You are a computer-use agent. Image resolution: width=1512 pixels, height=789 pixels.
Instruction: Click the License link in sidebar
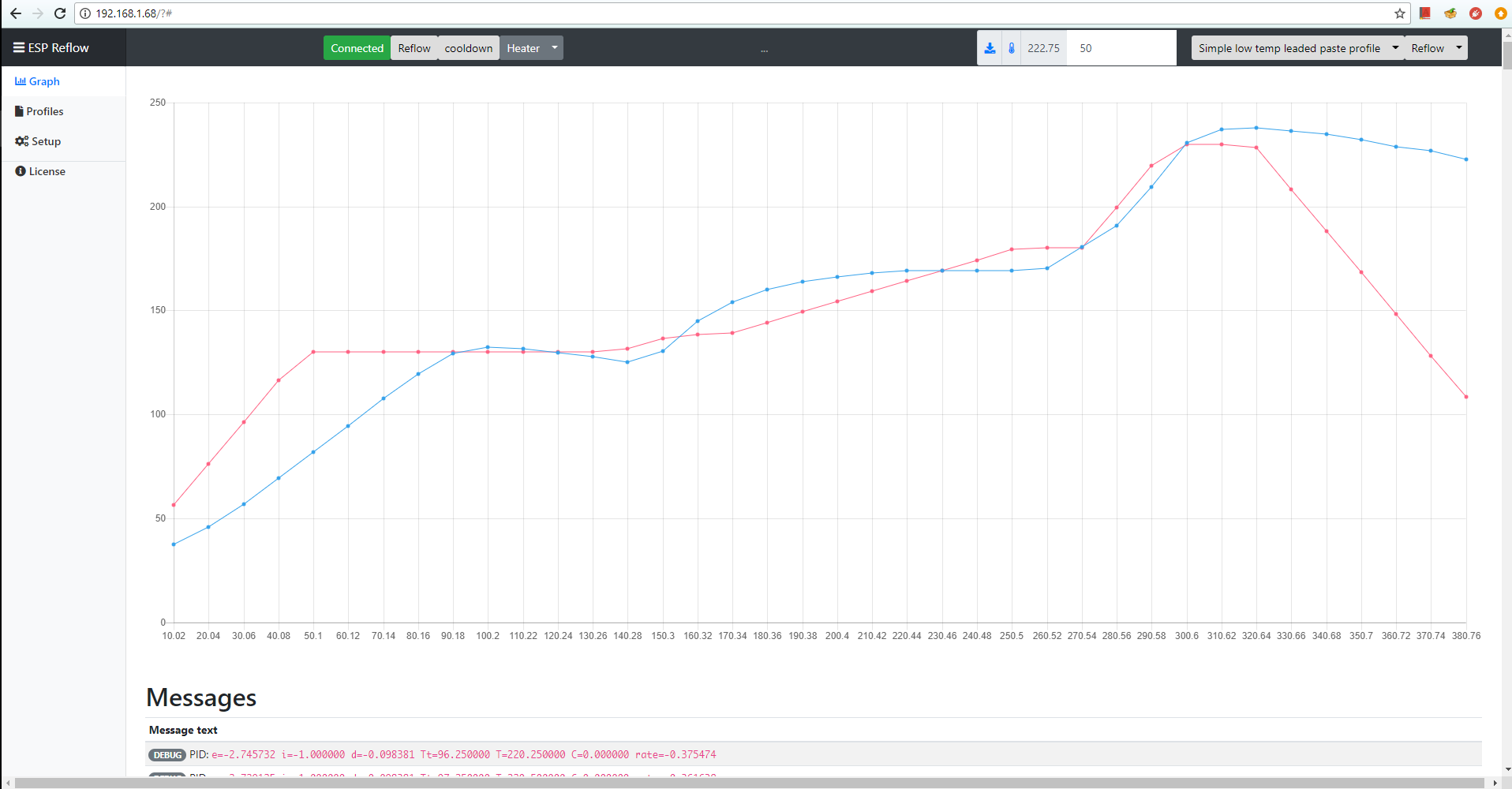point(47,170)
